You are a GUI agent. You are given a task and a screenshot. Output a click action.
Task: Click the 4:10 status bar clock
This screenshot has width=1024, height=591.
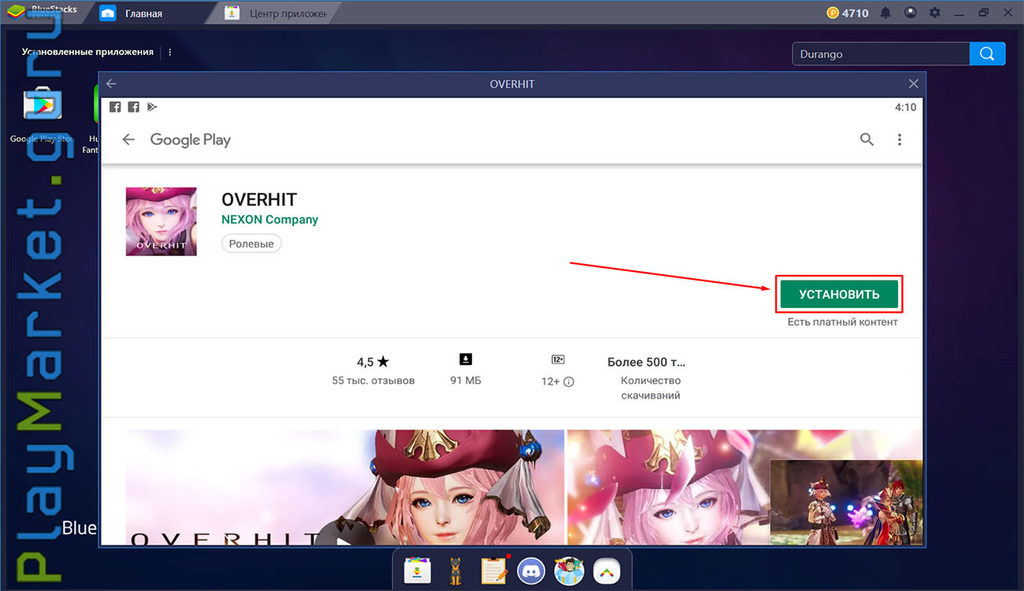pyautogui.click(x=905, y=107)
